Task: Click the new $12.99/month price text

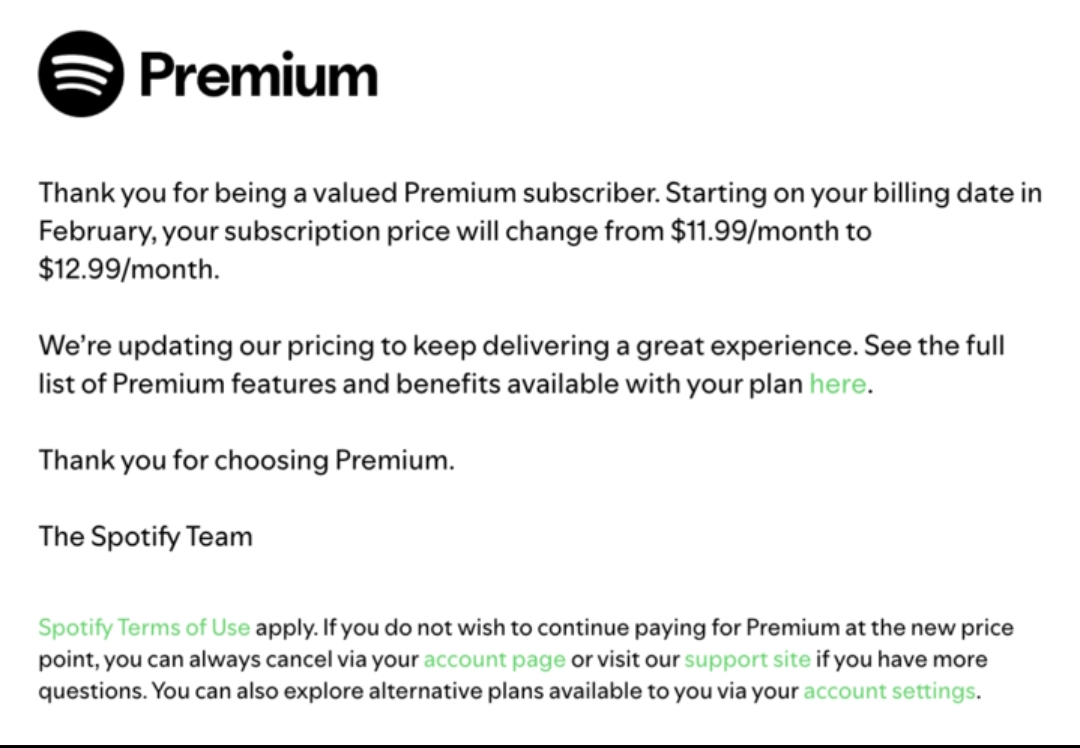Action: click(127, 270)
